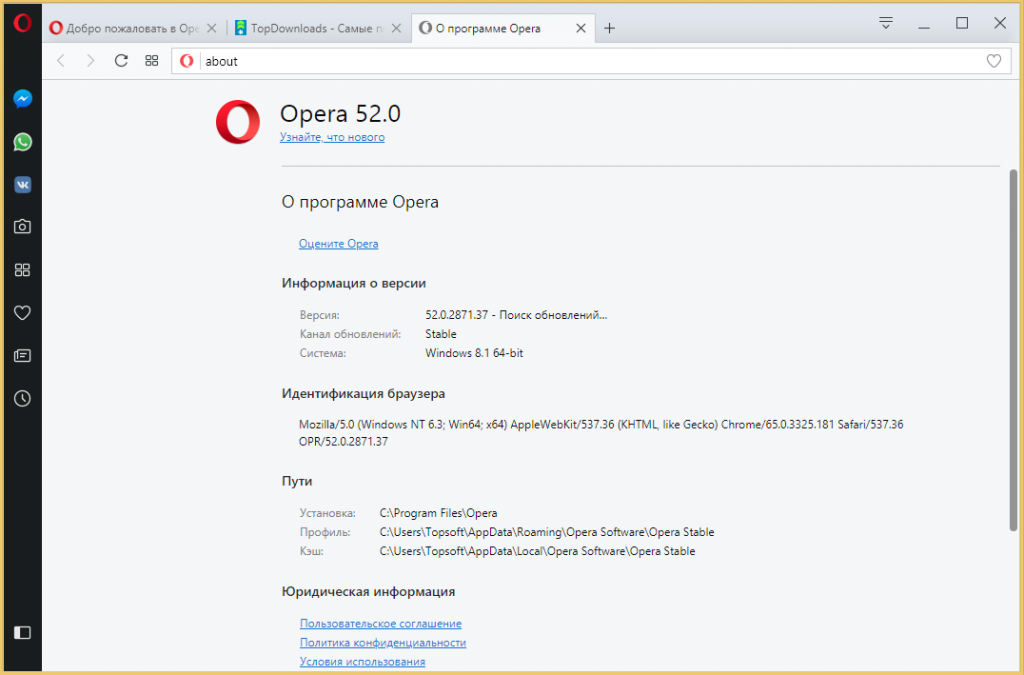
Task: Toggle the sidebar panel button
Action: pos(22,633)
